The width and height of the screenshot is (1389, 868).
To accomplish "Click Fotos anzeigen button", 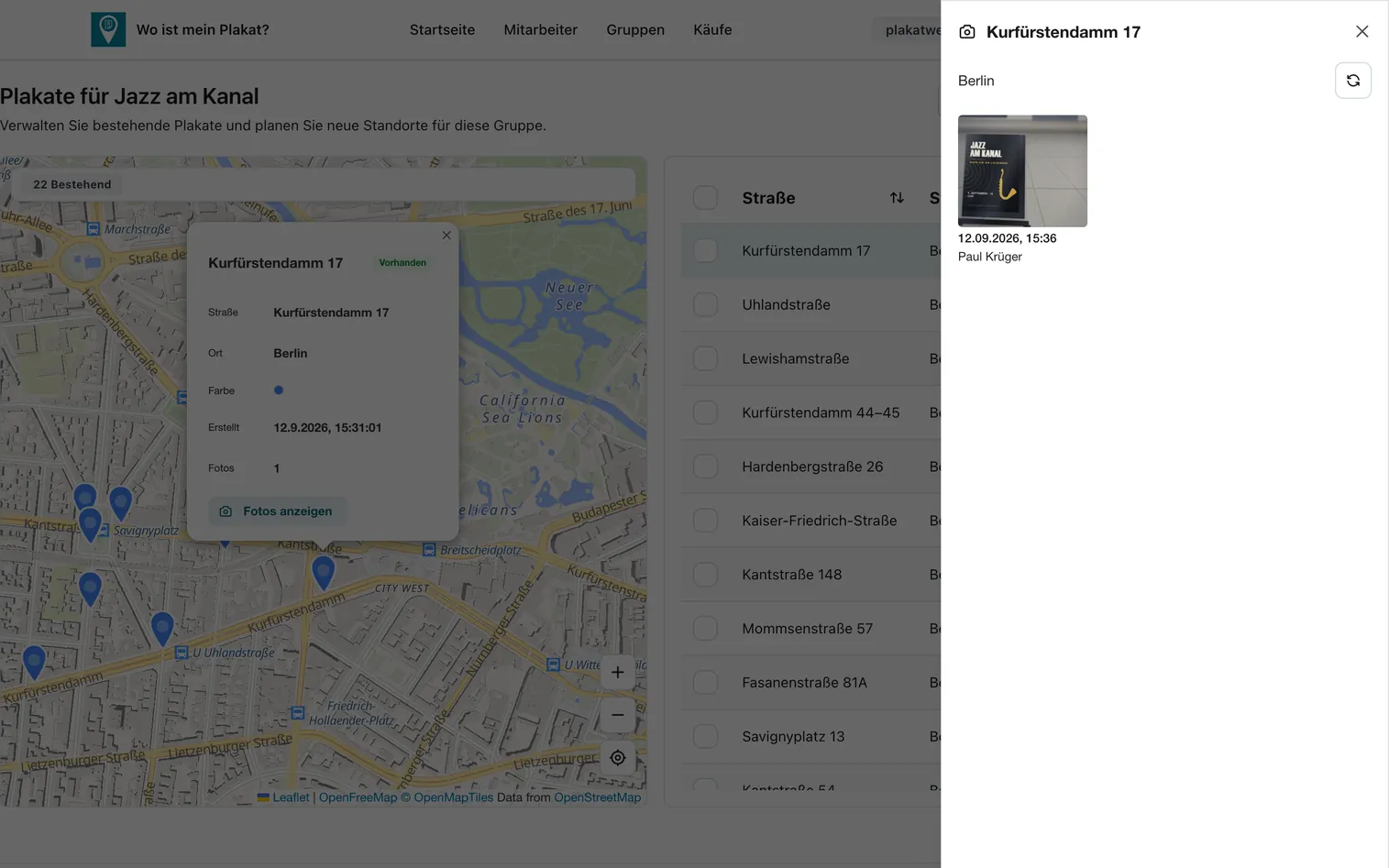I will tap(277, 511).
